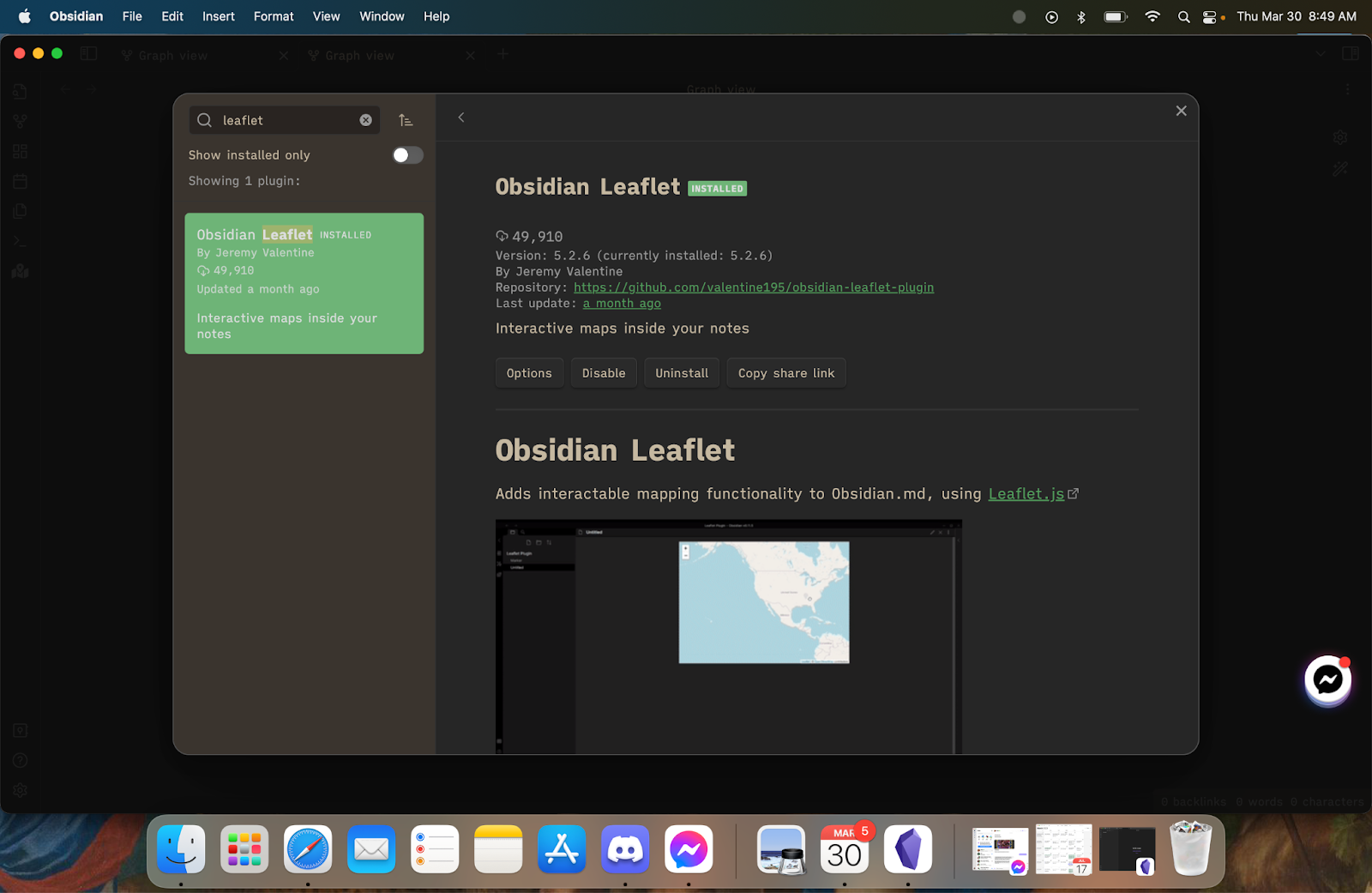Close the first Graph view tab

284,56
